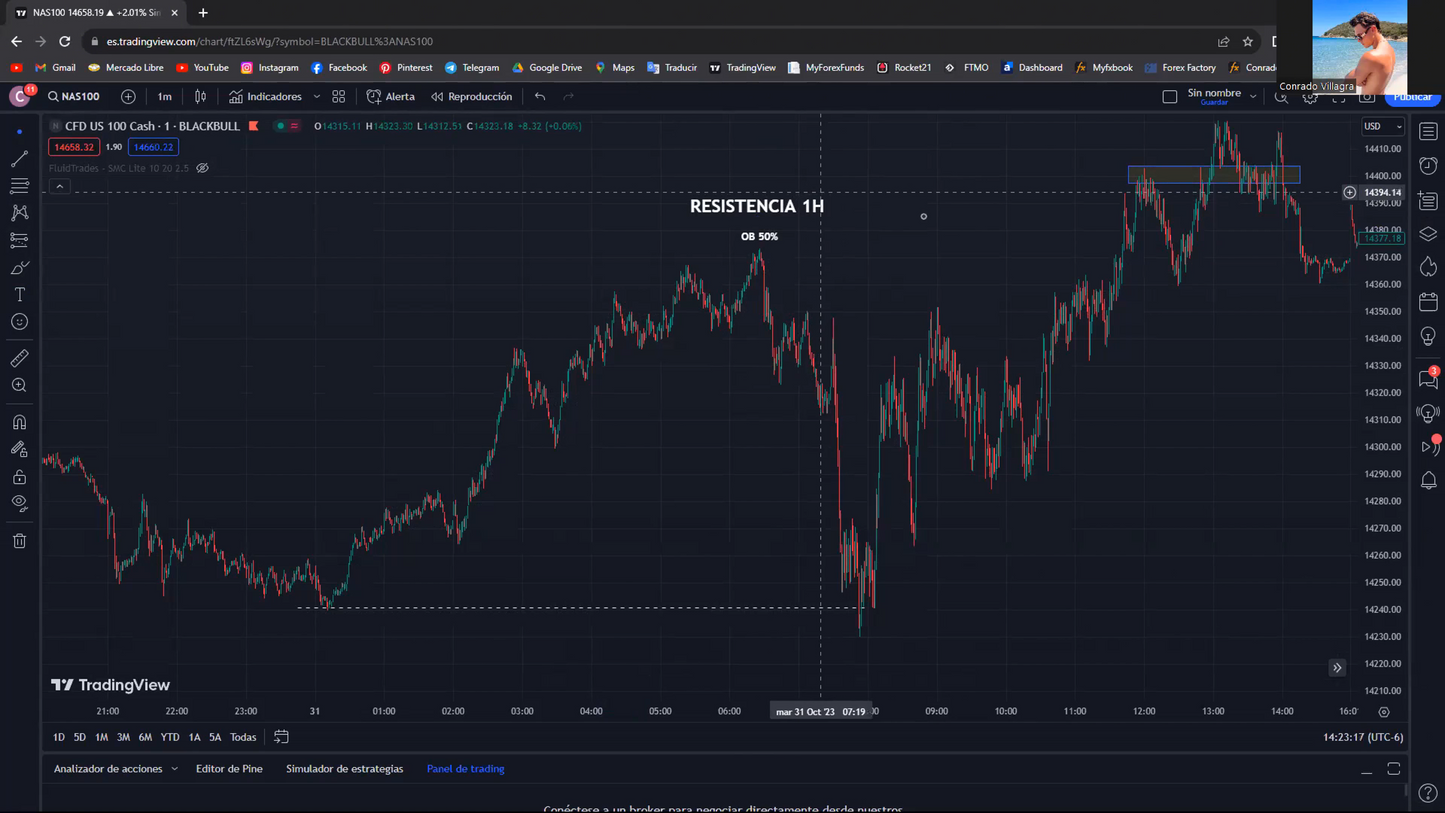Open the alerts panel clock icon
1445x813 pixels.
1428,166
